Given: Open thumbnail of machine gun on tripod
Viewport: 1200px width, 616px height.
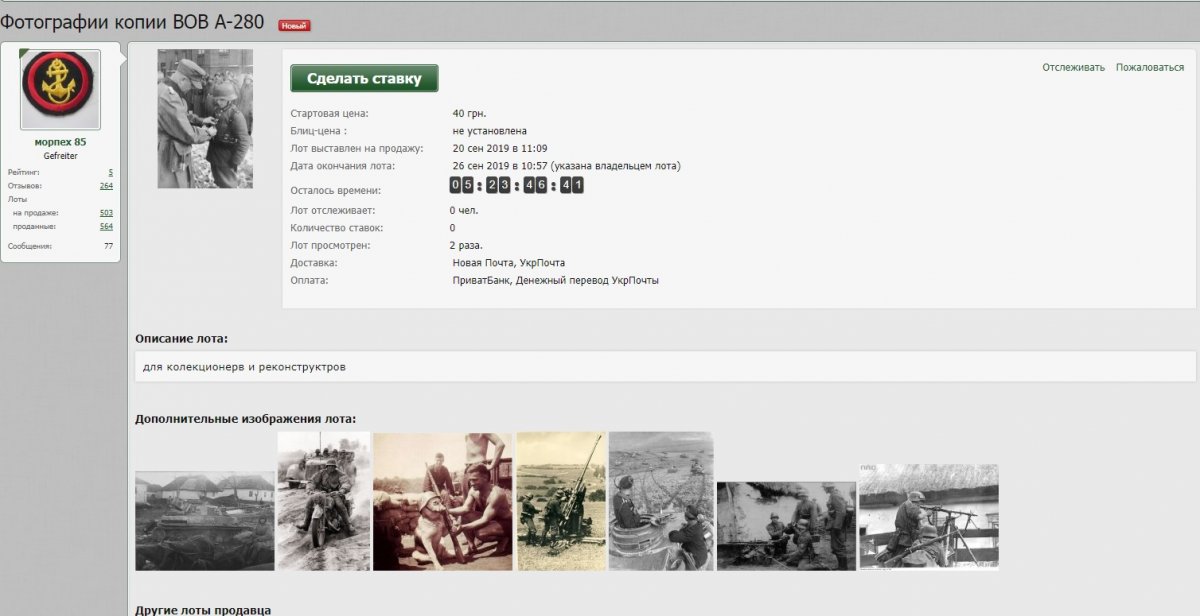Looking at the screenshot, I should [x=928, y=516].
